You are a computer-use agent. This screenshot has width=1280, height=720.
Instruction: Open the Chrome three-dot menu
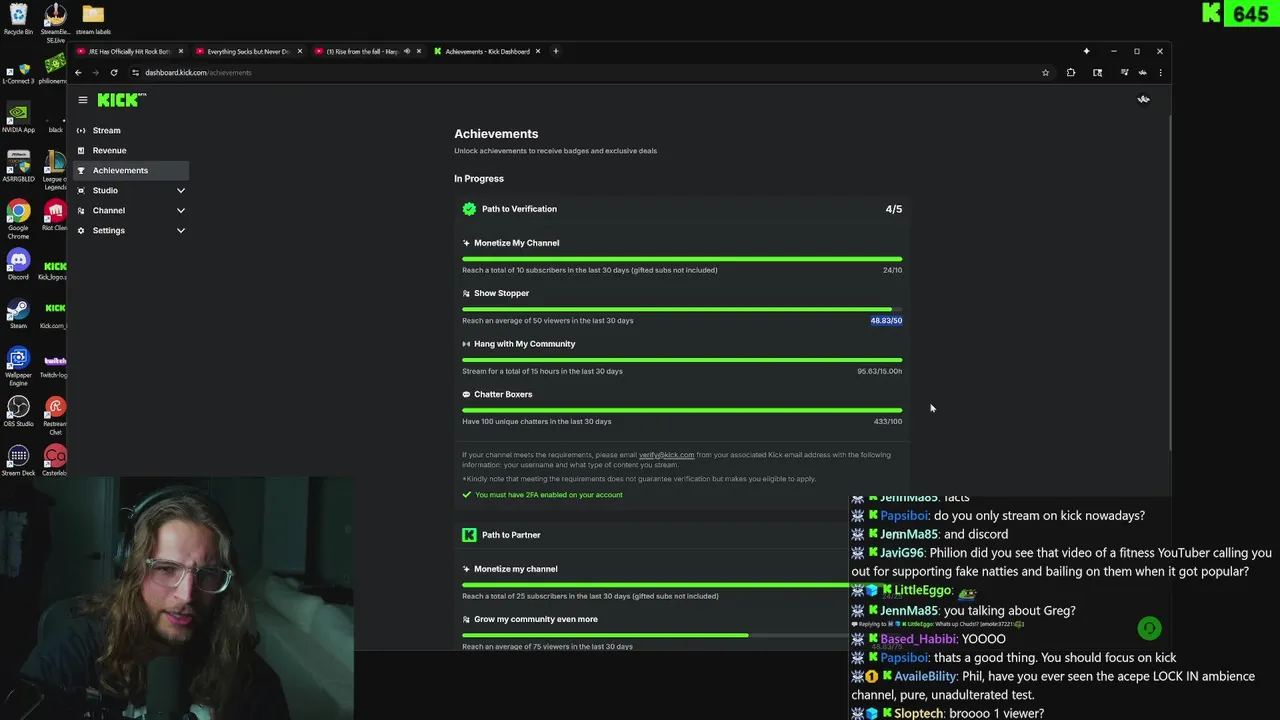[1160, 72]
